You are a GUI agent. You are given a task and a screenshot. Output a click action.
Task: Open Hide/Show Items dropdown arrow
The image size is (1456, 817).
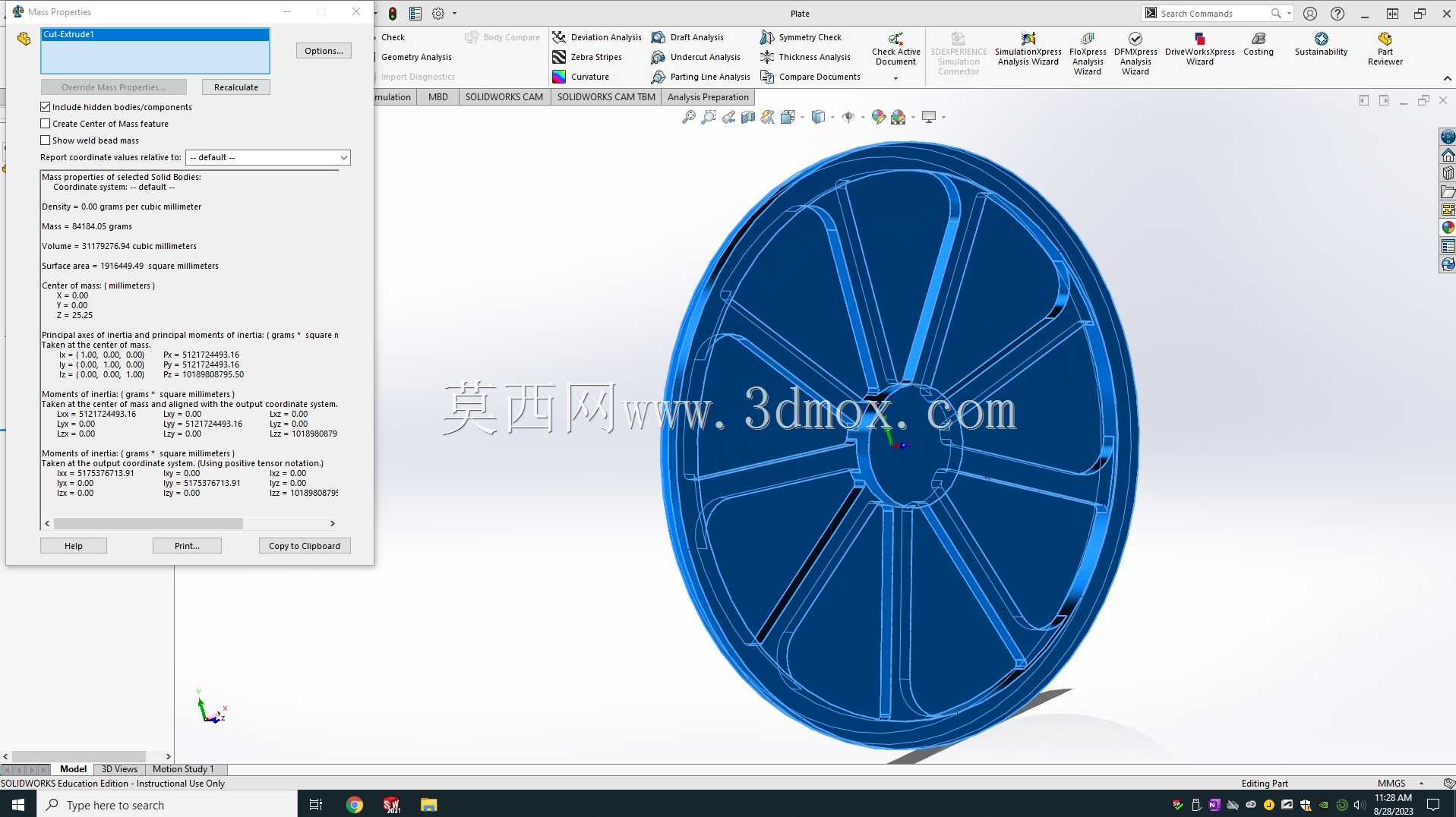(x=863, y=117)
